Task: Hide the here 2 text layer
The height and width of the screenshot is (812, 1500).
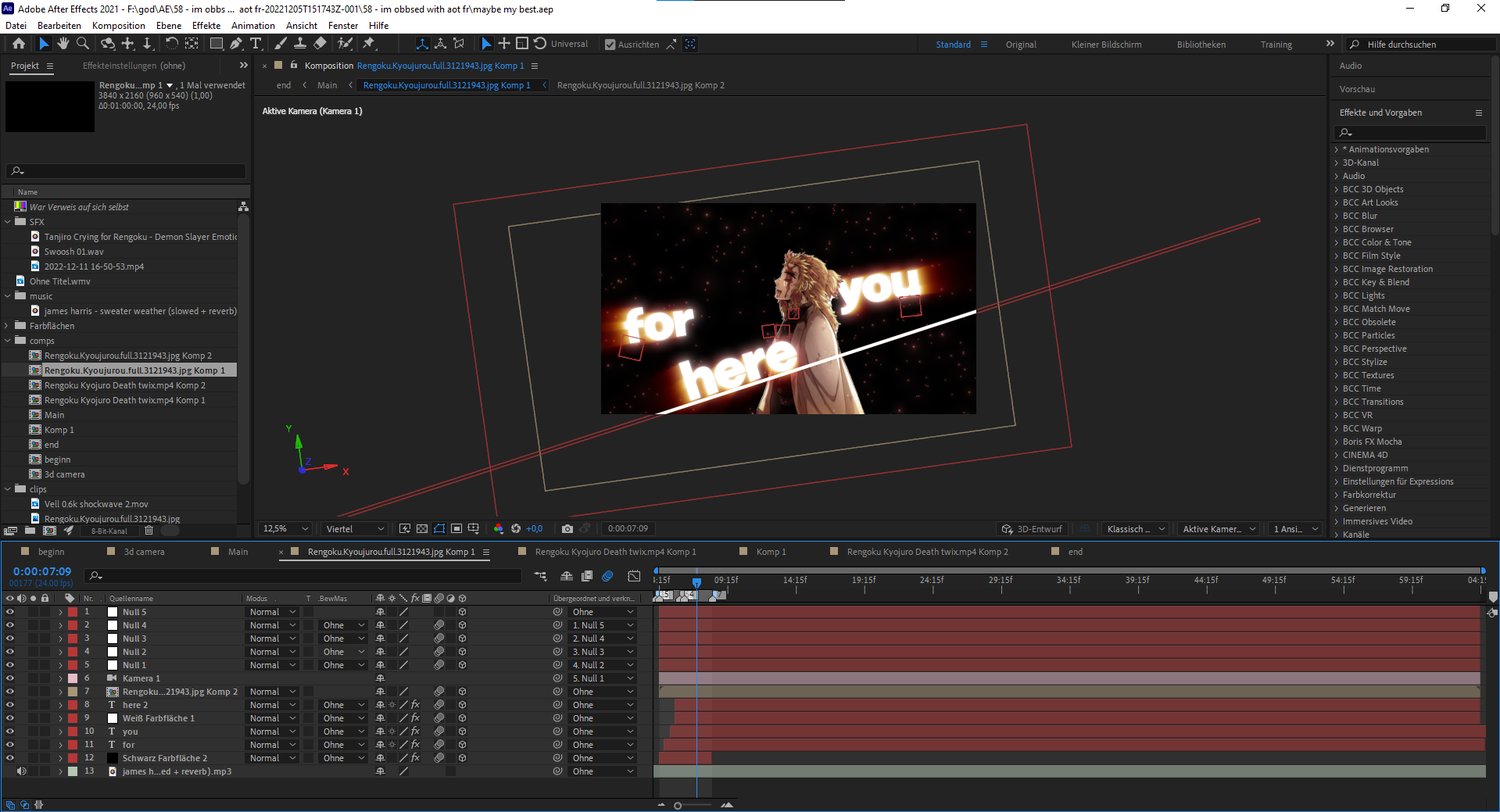Action: 10,705
